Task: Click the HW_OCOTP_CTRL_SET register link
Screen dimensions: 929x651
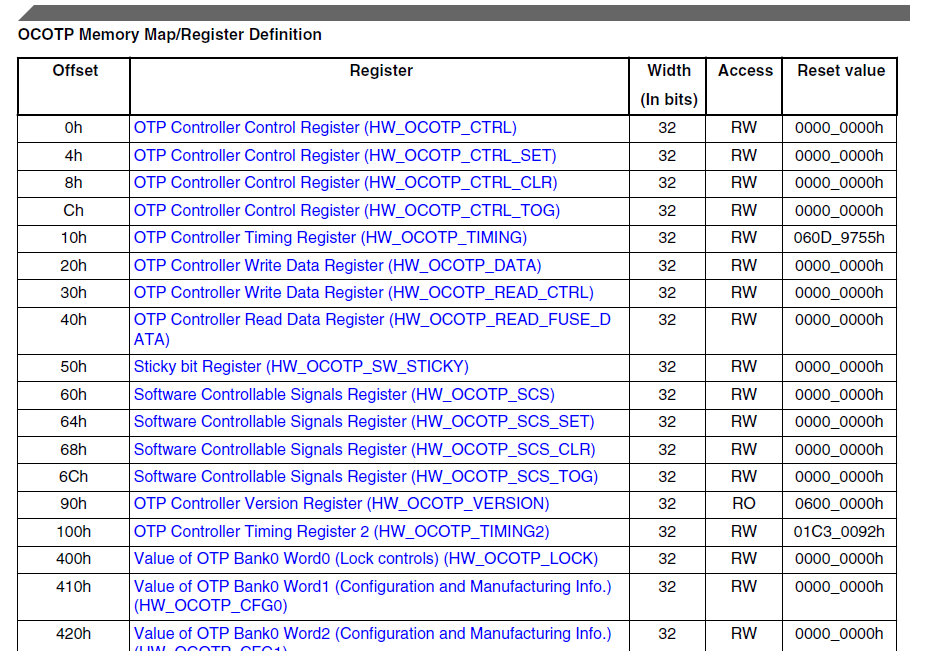Action: click(345, 156)
